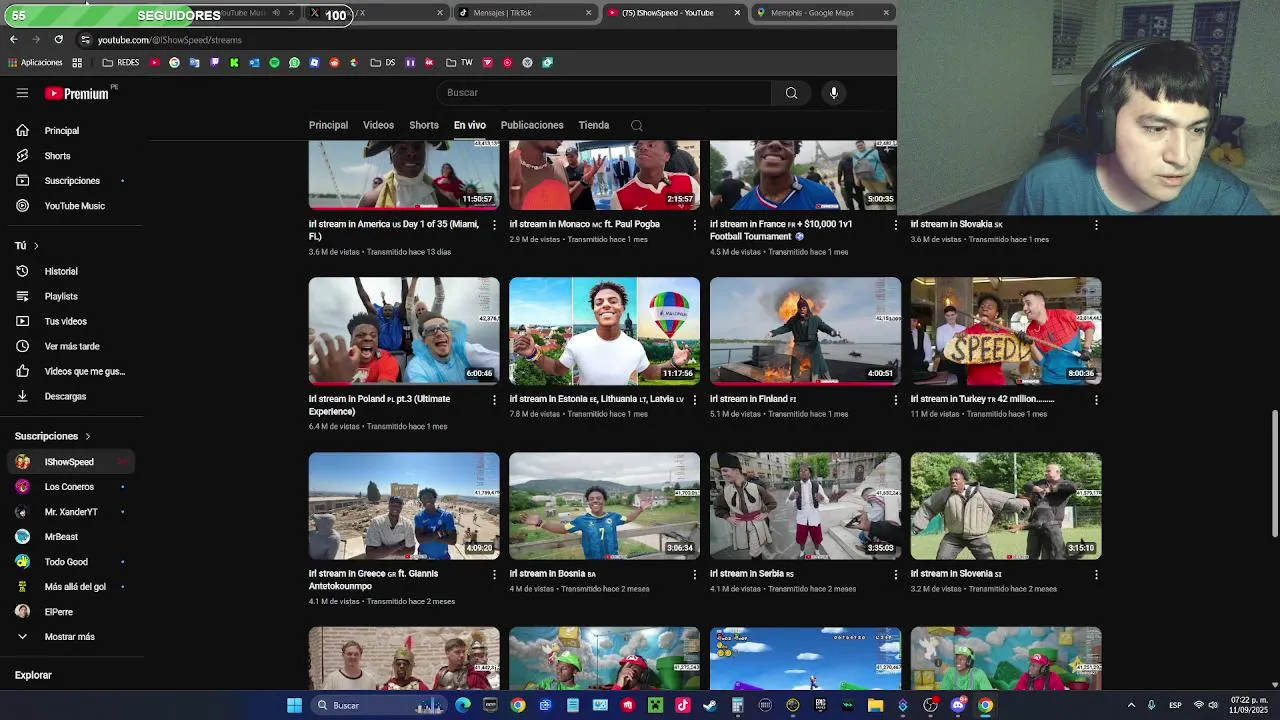Open options menu for Finland stream video
This screenshot has height=720, width=1280.
[x=896, y=400]
